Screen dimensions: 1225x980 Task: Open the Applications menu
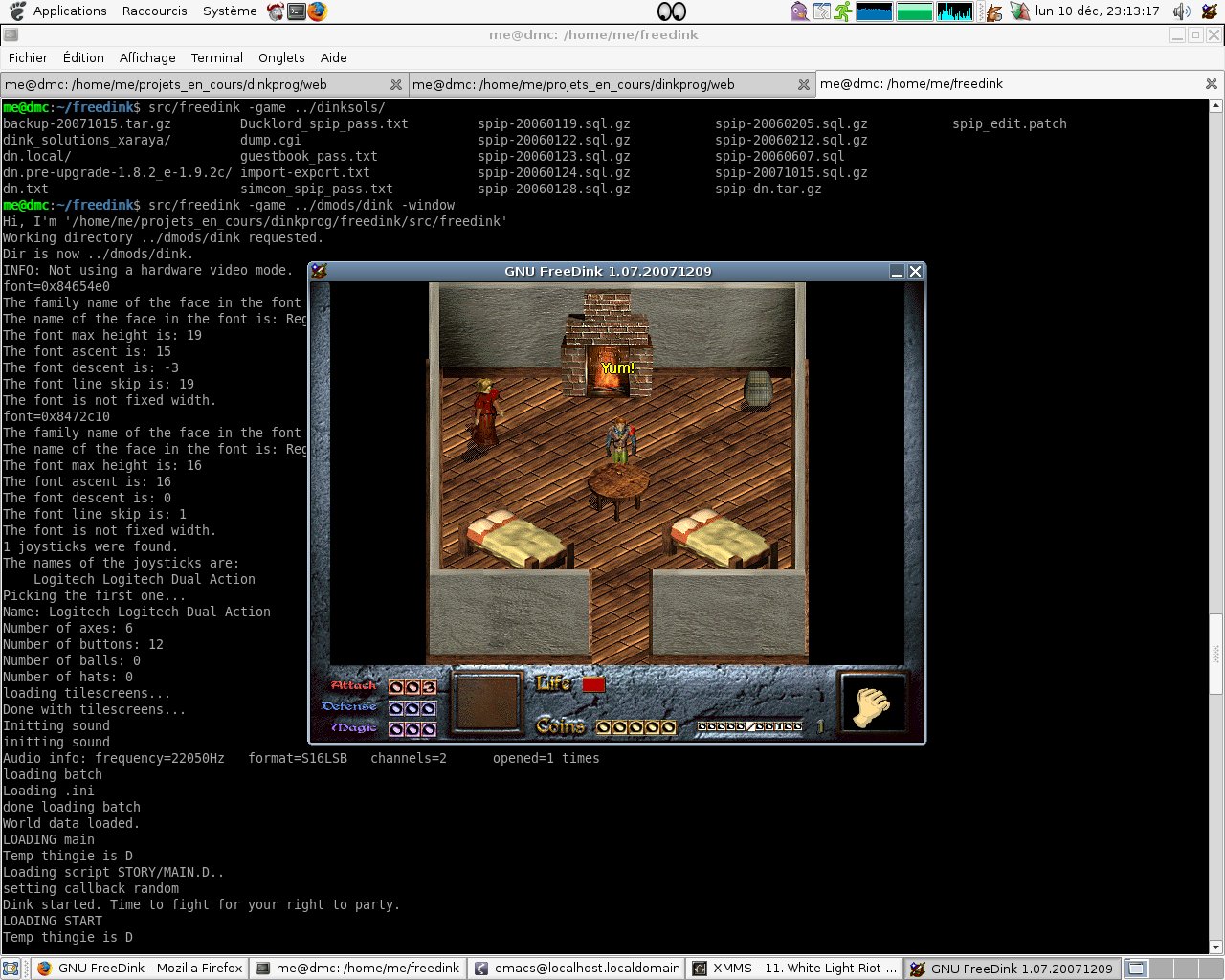[69, 11]
